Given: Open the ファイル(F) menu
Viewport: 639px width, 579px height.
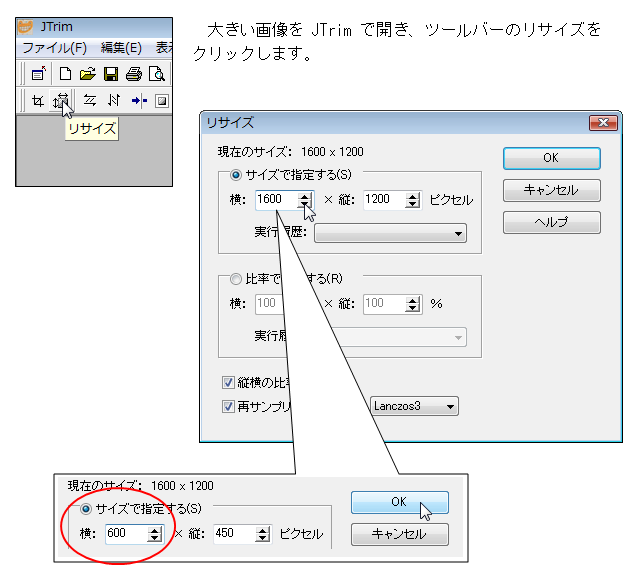Looking at the screenshot, I should (x=55, y=48).
